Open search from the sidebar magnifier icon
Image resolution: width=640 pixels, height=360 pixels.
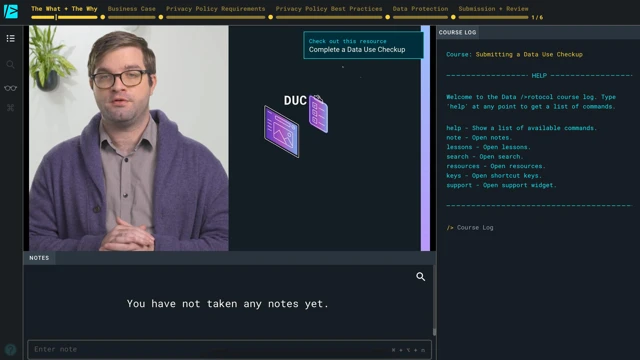(x=11, y=64)
